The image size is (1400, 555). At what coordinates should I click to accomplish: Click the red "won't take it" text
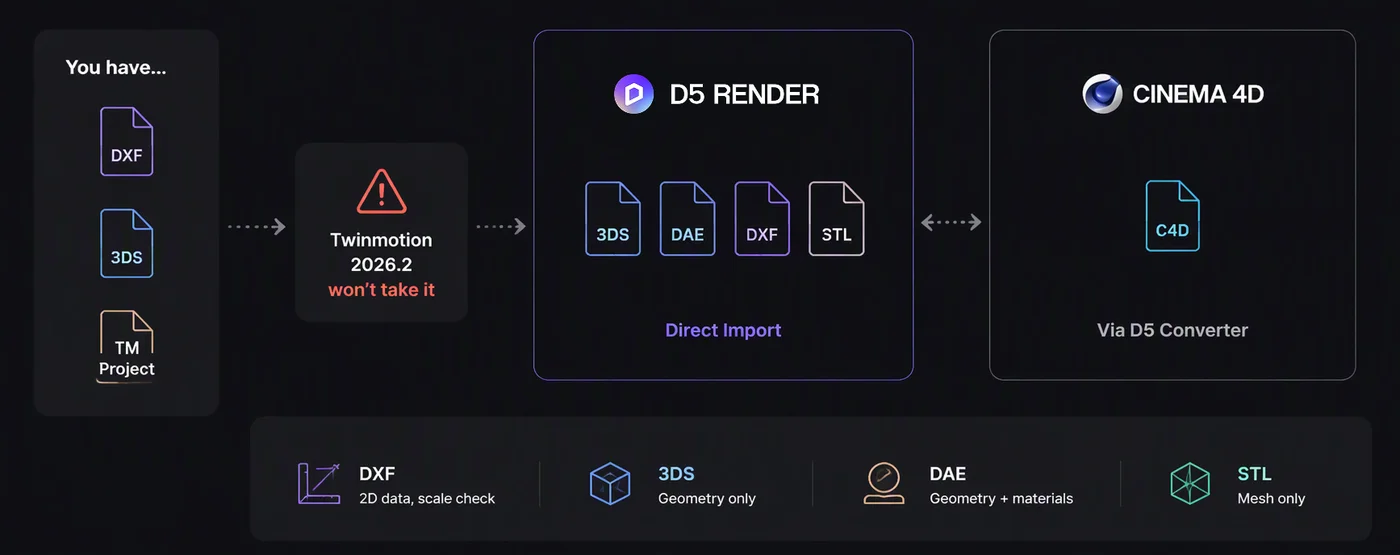click(x=381, y=290)
